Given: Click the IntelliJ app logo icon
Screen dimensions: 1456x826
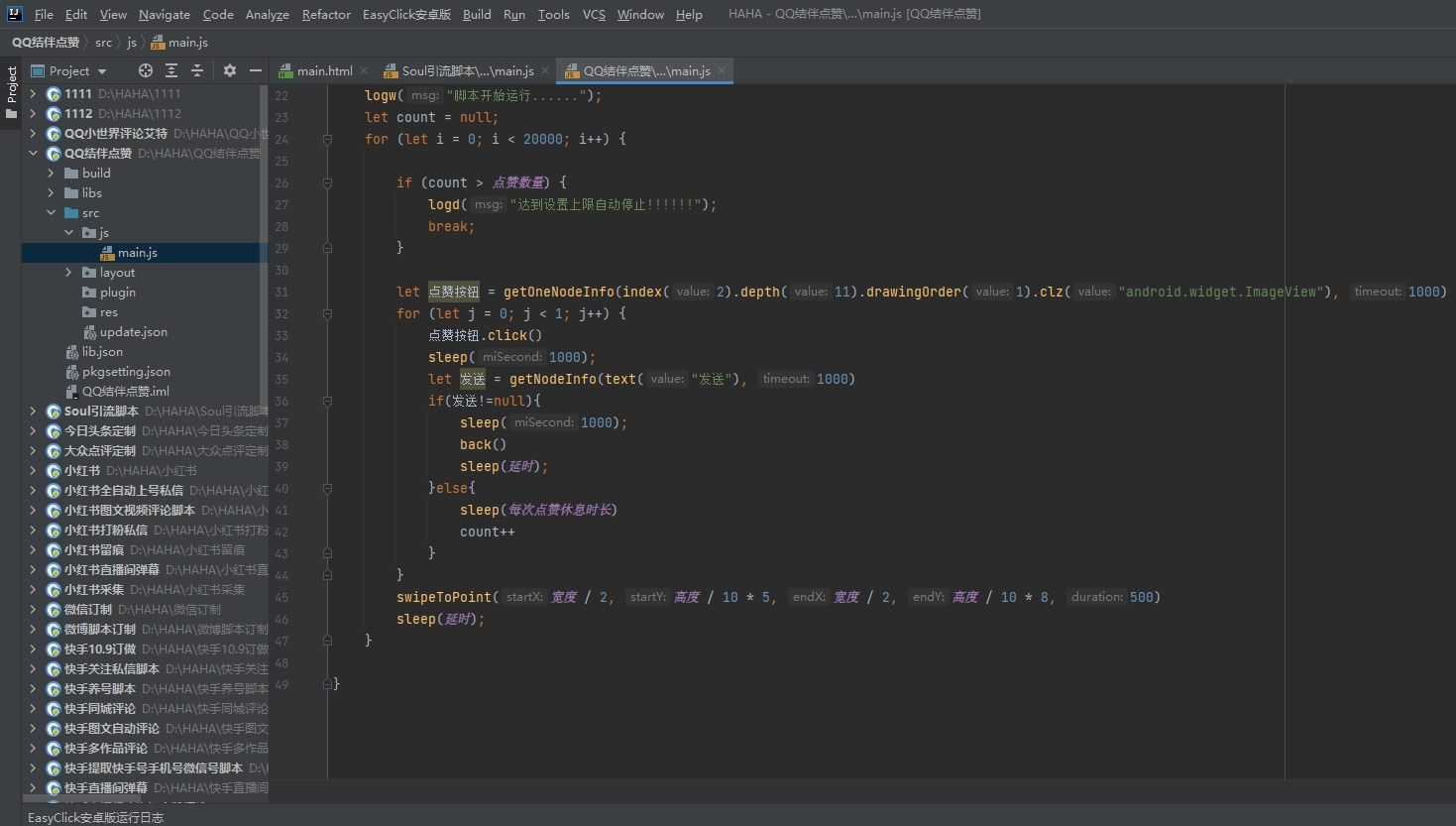Looking at the screenshot, I should coord(14,13).
